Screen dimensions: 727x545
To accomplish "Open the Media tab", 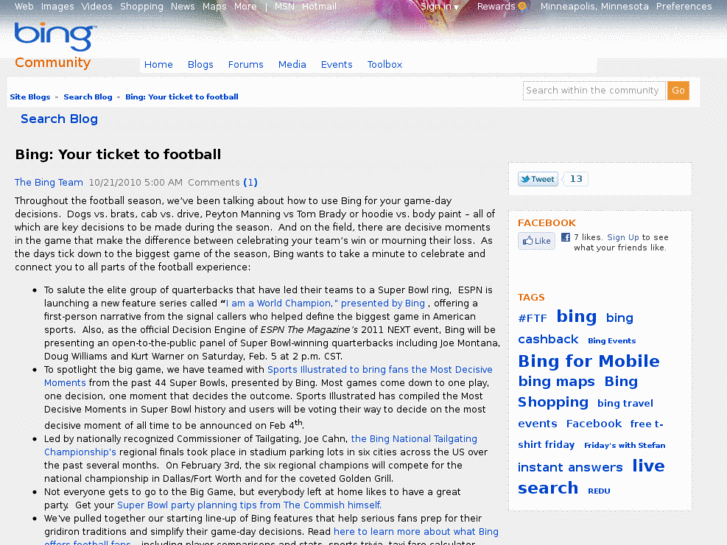I will [x=292, y=64].
